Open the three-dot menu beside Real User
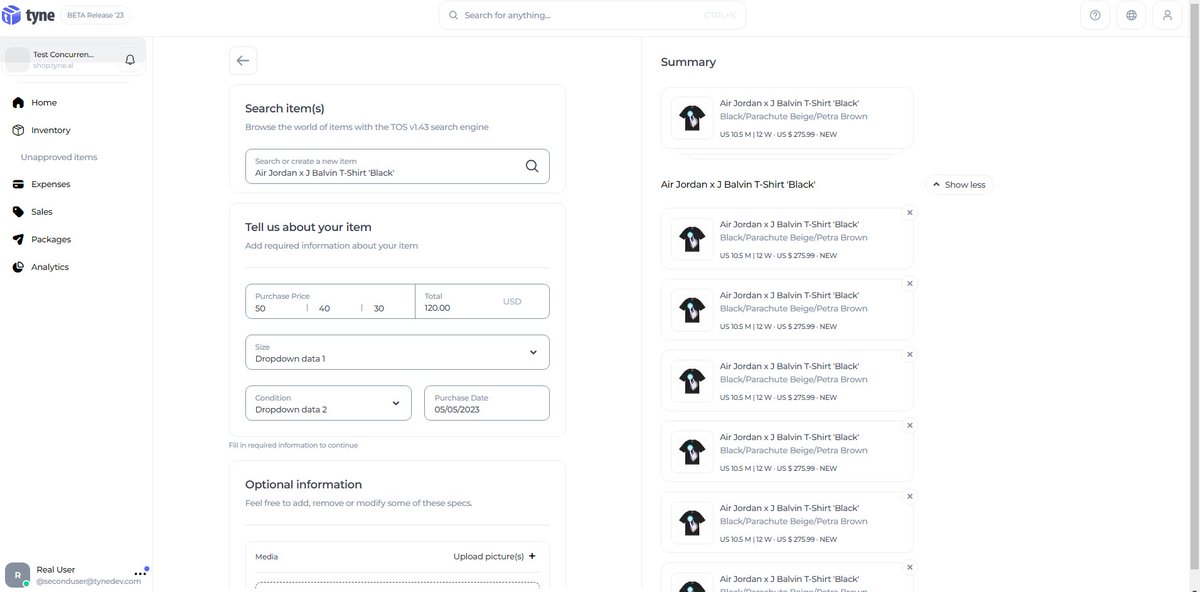The image size is (1200, 592). click(x=140, y=574)
